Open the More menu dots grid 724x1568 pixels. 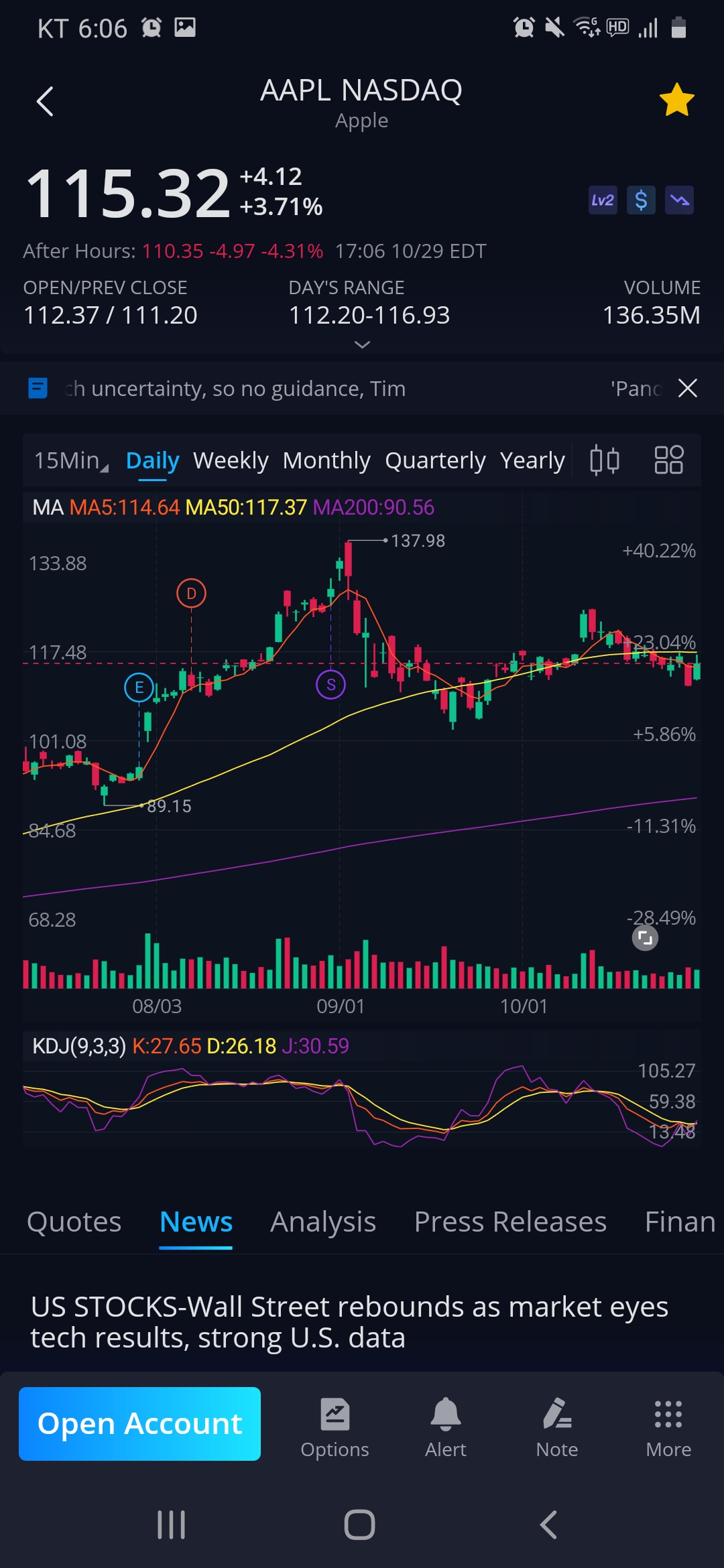coord(668,1427)
